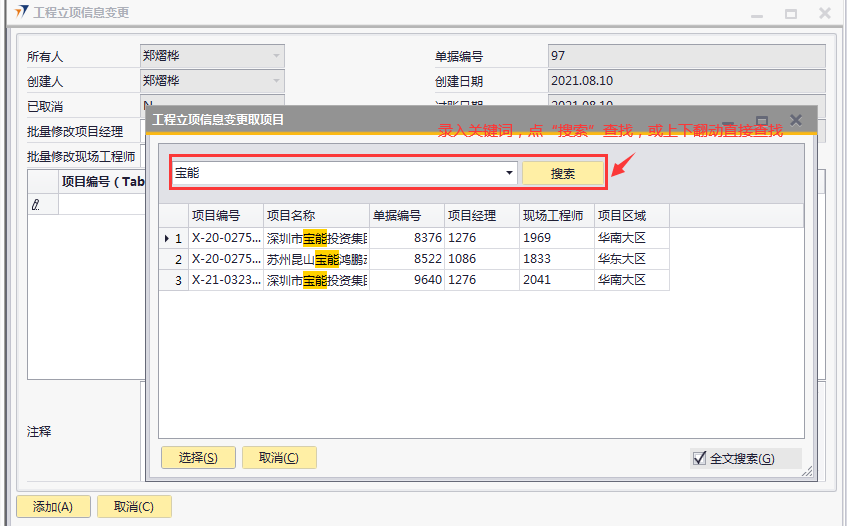This screenshot has height=526, width=847.
Task: Expand the 所有人 dropdown
Action: tap(276, 56)
